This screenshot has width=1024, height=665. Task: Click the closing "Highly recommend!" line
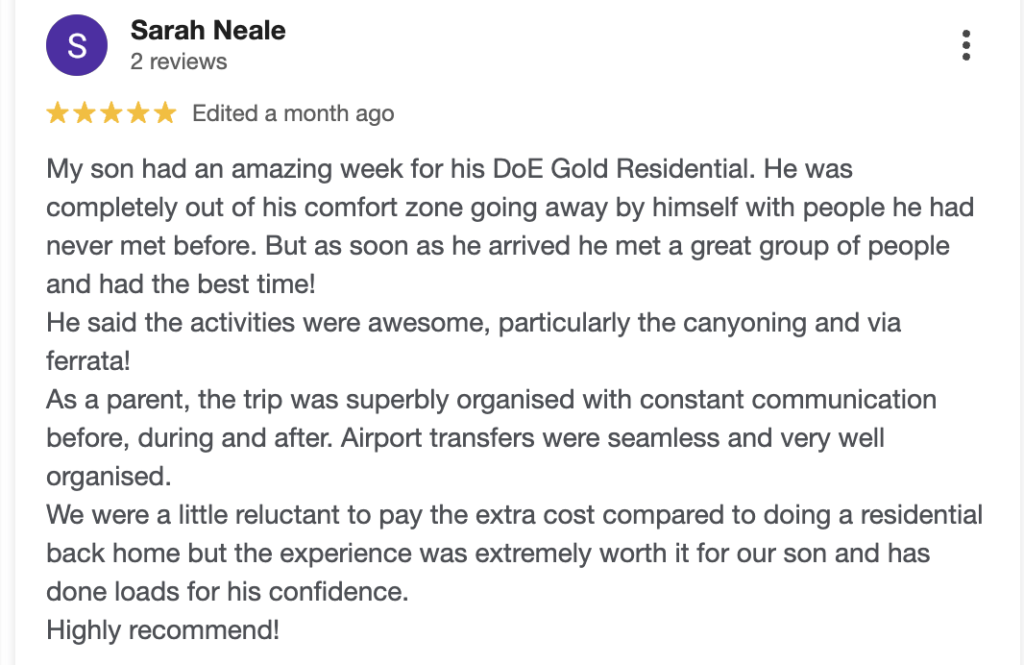click(163, 631)
